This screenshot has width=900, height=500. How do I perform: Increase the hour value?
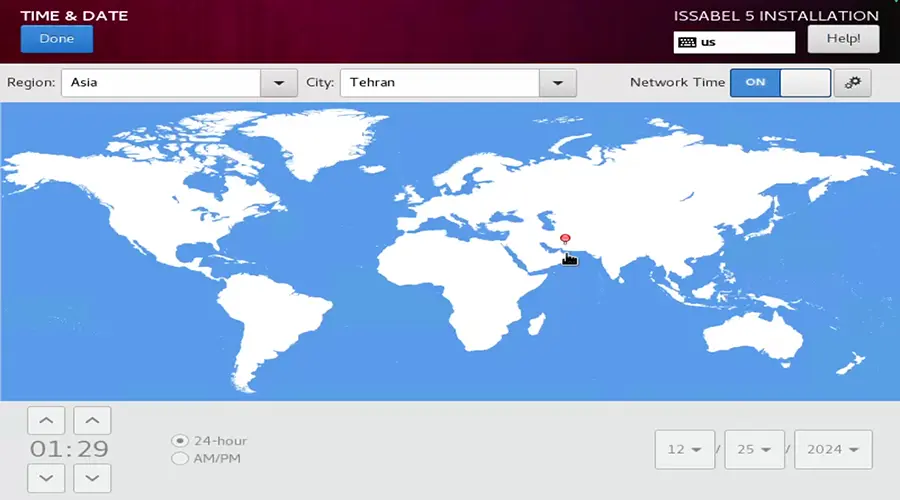pos(46,421)
